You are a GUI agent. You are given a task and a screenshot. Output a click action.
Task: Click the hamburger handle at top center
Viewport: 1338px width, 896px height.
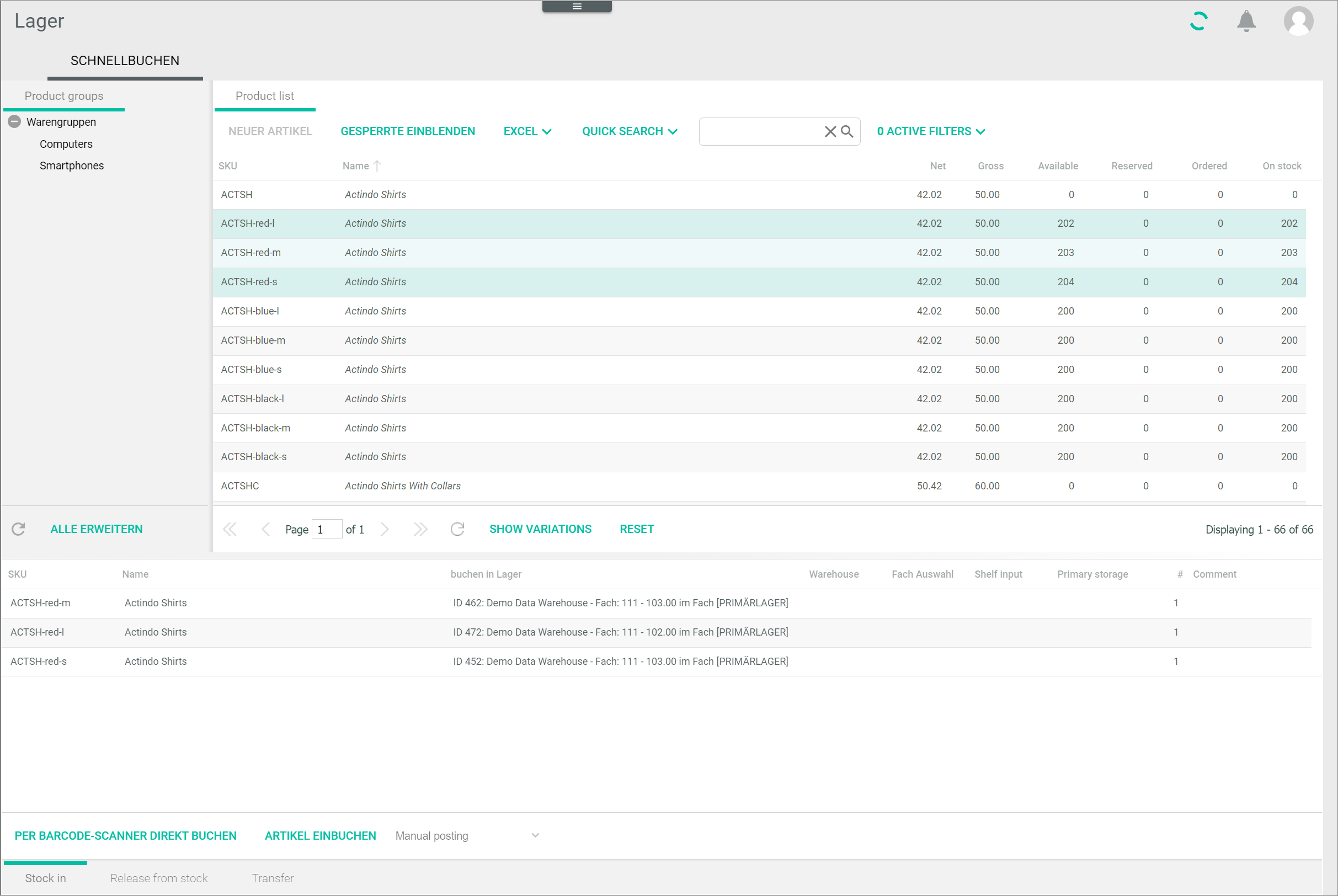pyautogui.click(x=577, y=6)
